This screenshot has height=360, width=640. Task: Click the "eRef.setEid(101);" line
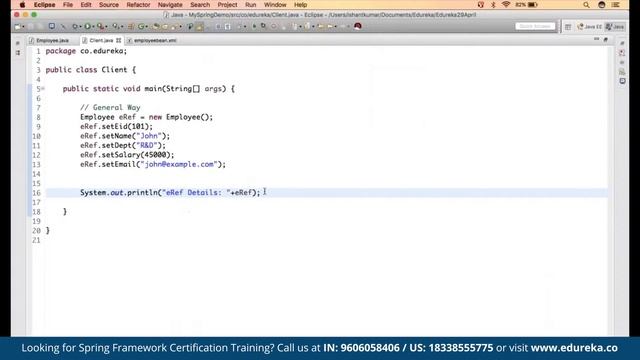tap(116, 127)
